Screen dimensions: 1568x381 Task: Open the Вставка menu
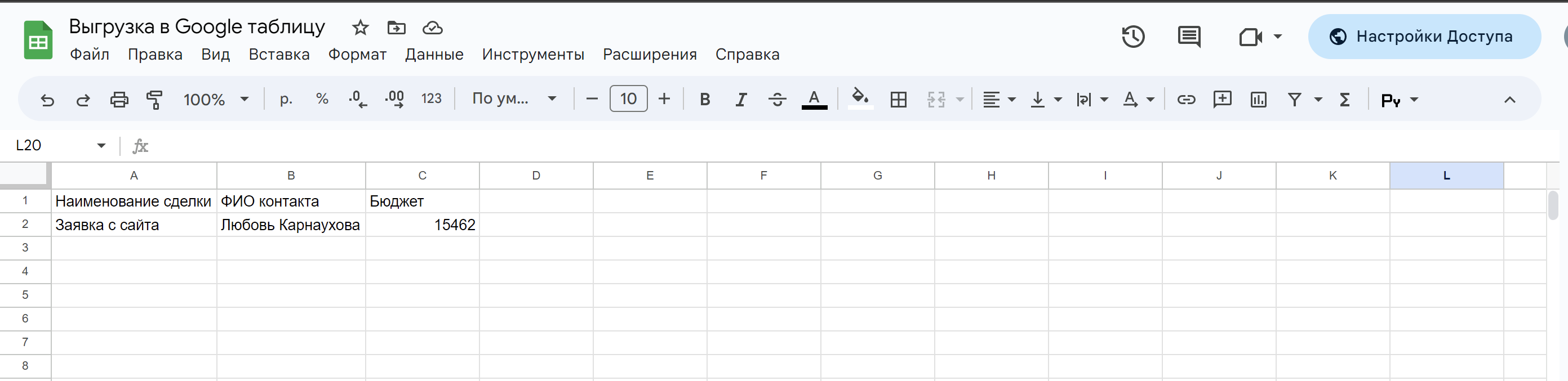tap(279, 54)
